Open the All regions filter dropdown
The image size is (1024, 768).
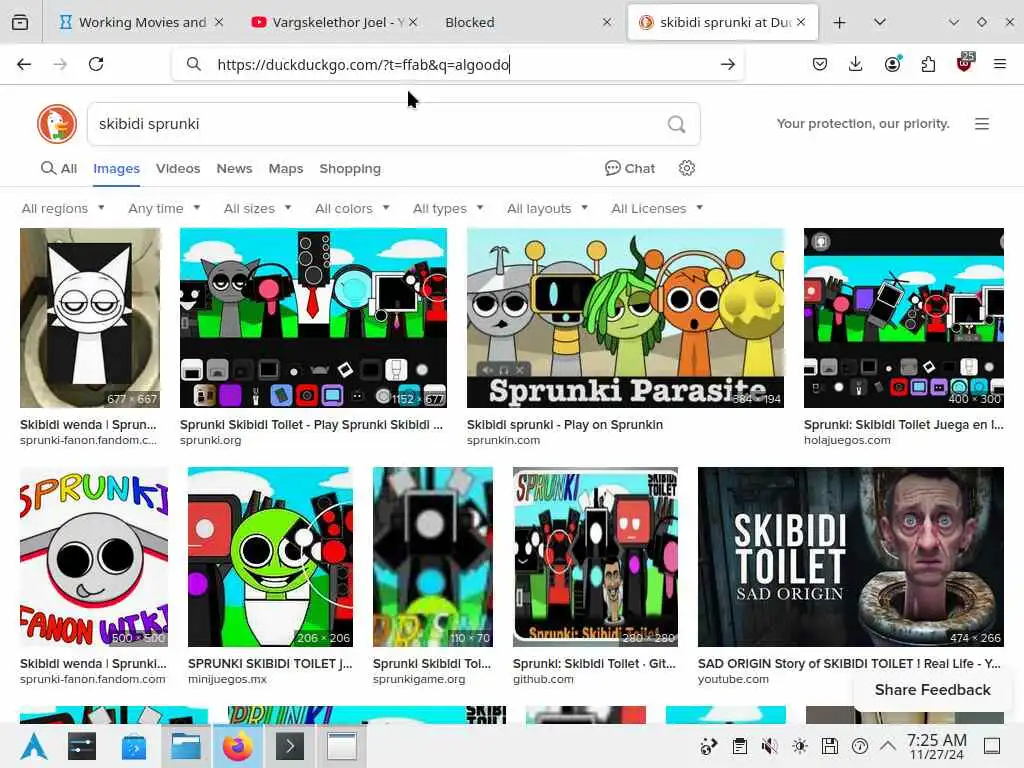pos(63,208)
